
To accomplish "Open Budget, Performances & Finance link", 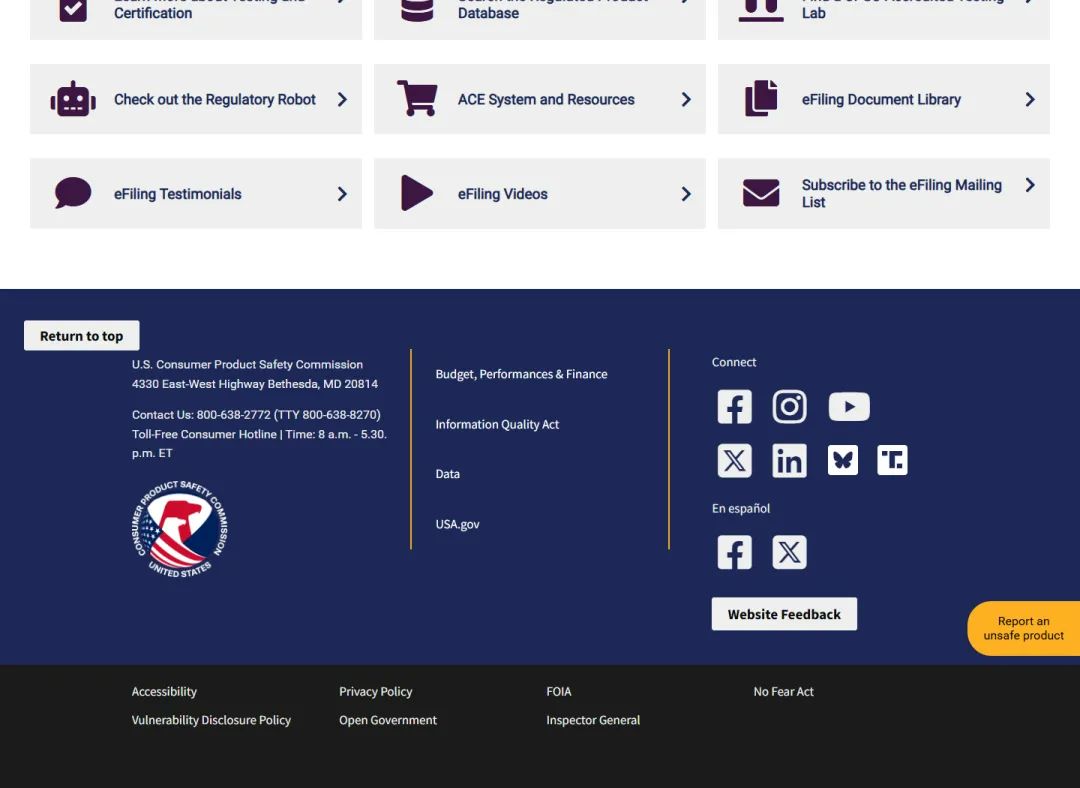I will 521,374.
